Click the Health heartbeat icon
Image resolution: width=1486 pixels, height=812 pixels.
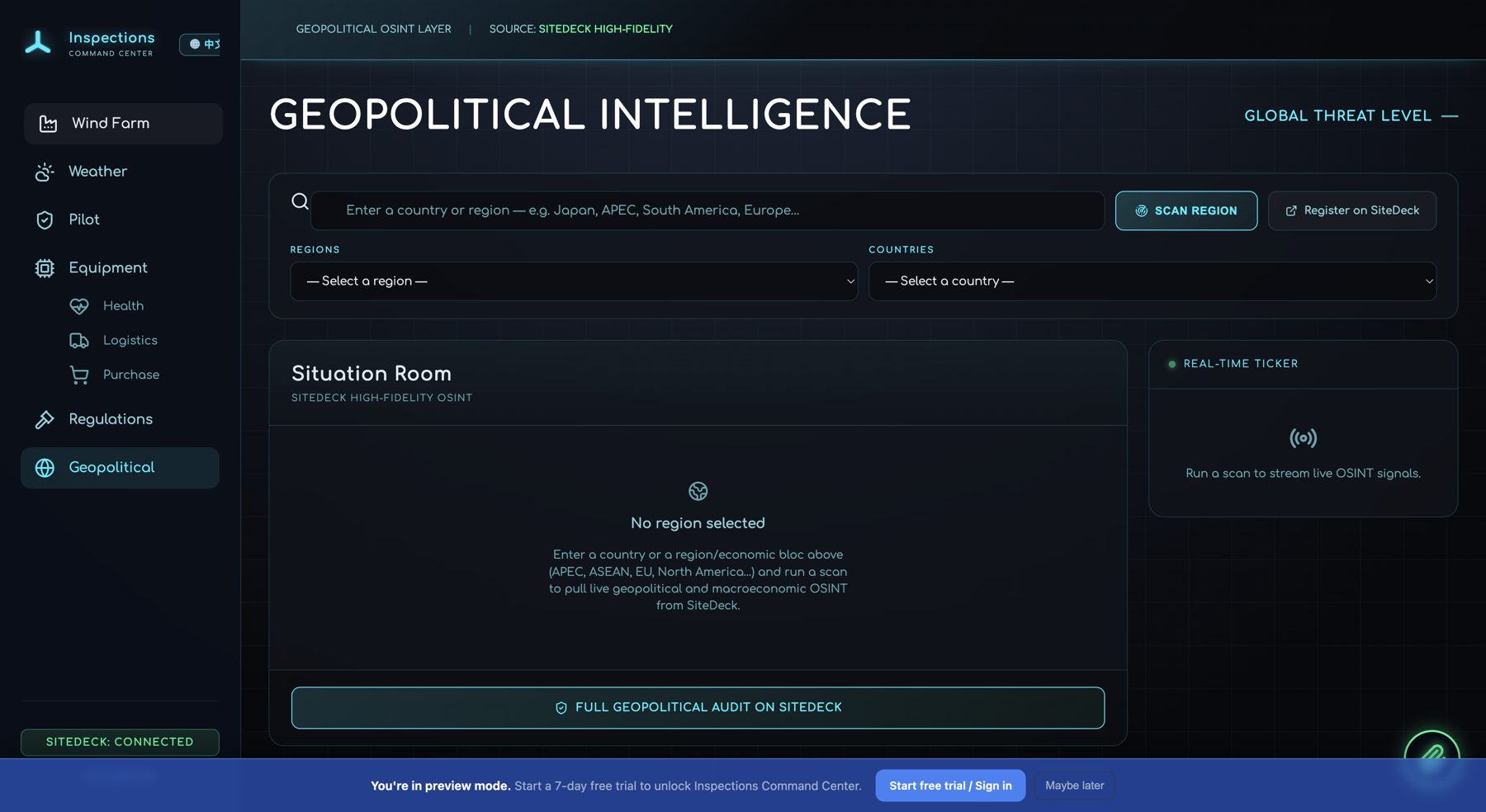tap(79, 306)
